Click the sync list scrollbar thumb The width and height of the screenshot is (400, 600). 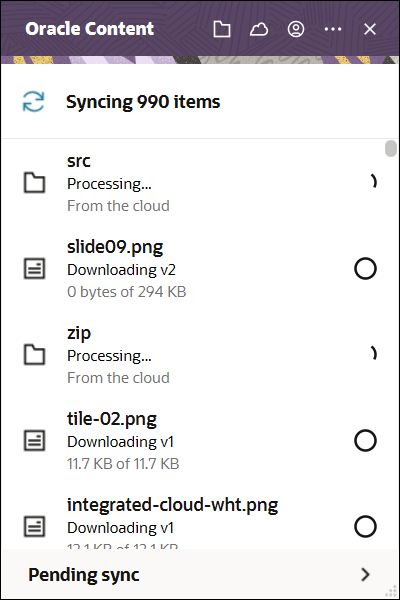[391, 148]
